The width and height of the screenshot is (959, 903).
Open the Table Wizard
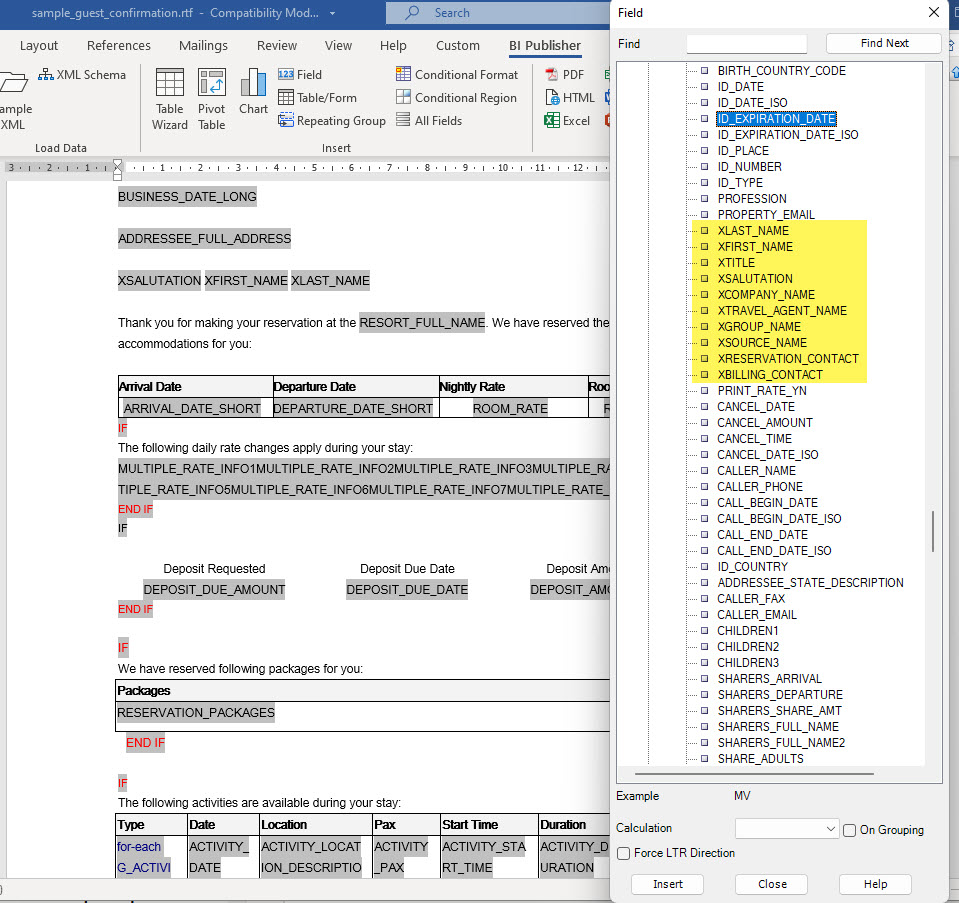coord(169,97)
